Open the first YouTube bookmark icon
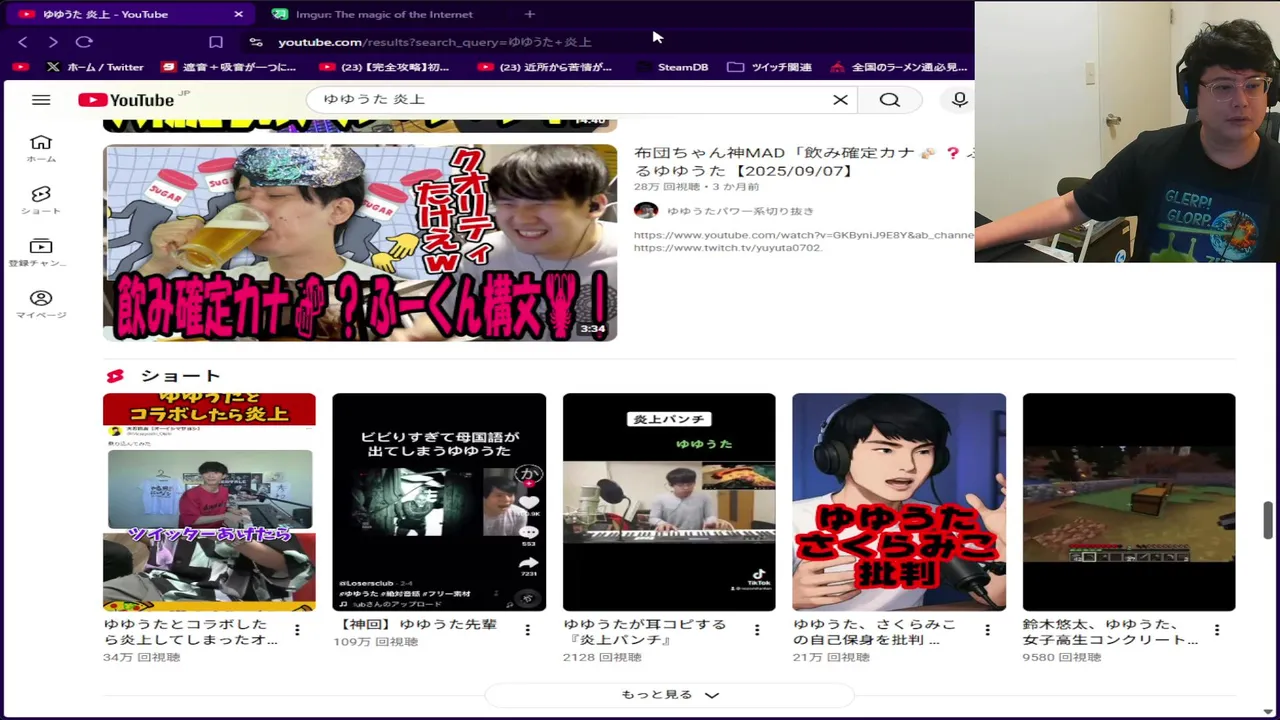 pos(19,67)
